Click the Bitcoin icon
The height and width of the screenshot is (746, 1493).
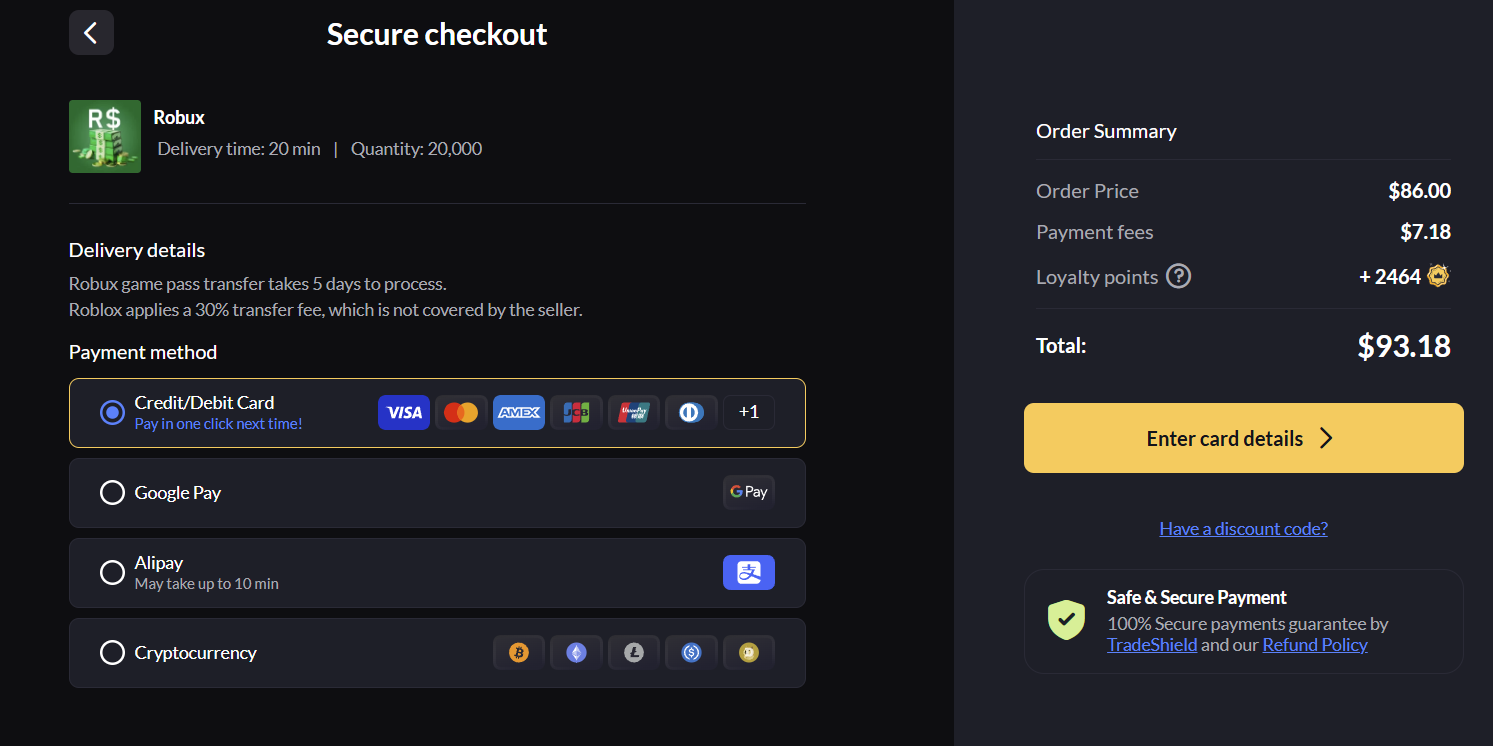point(518,653)
